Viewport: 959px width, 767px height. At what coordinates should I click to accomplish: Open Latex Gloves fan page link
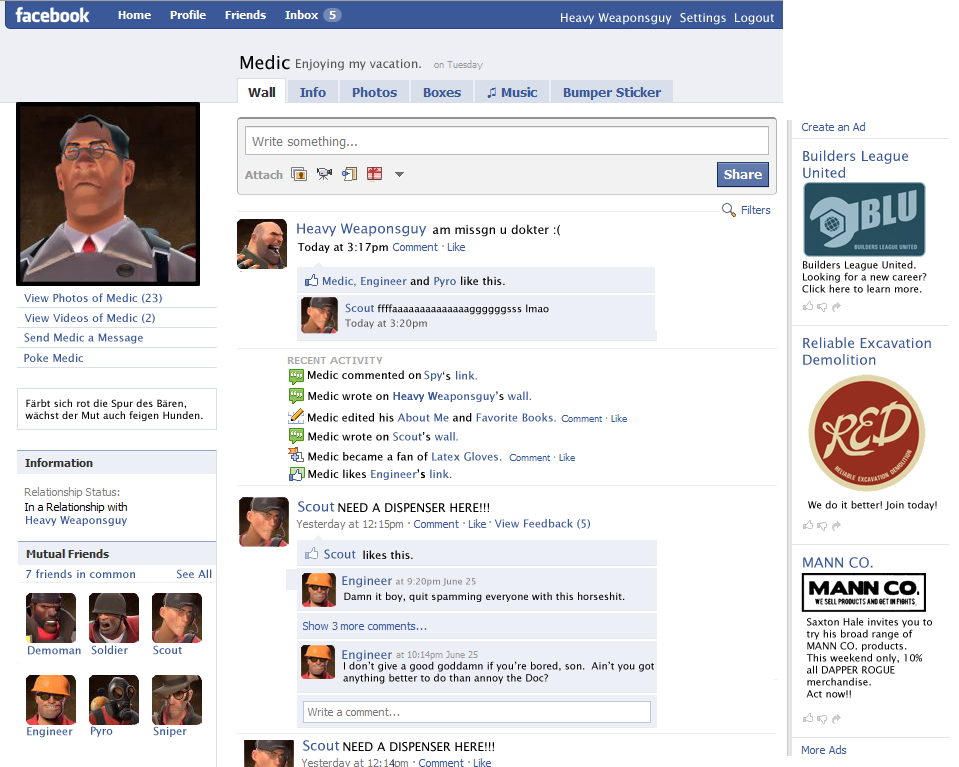coord(466,456)
